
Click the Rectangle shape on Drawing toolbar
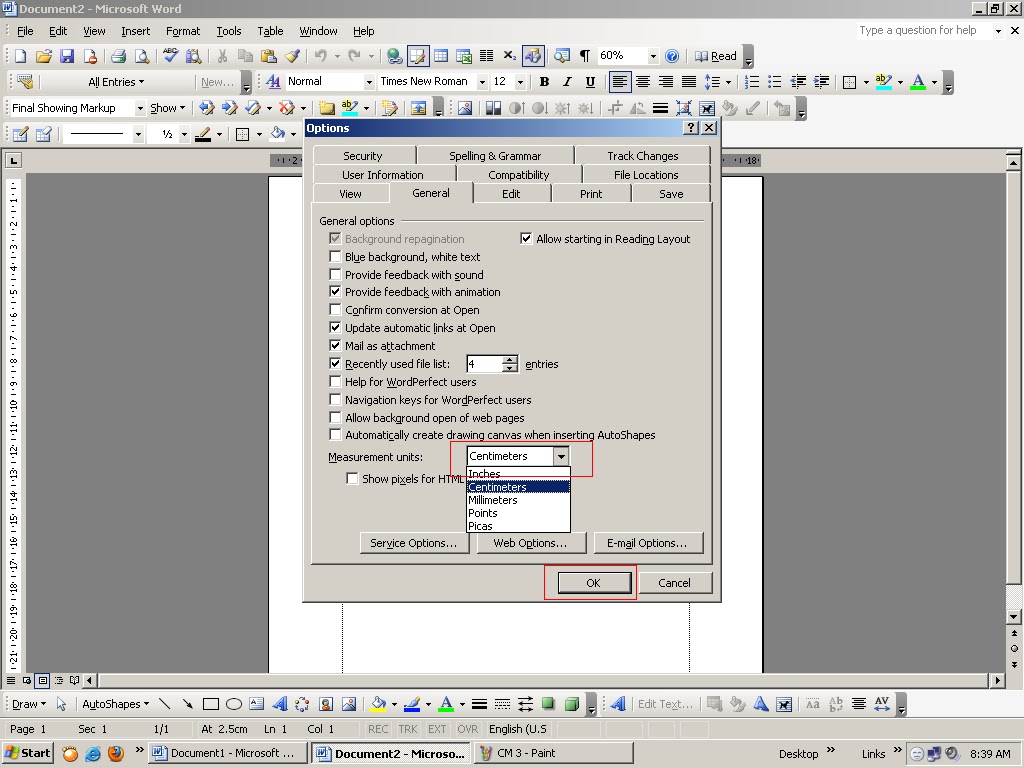210,704
